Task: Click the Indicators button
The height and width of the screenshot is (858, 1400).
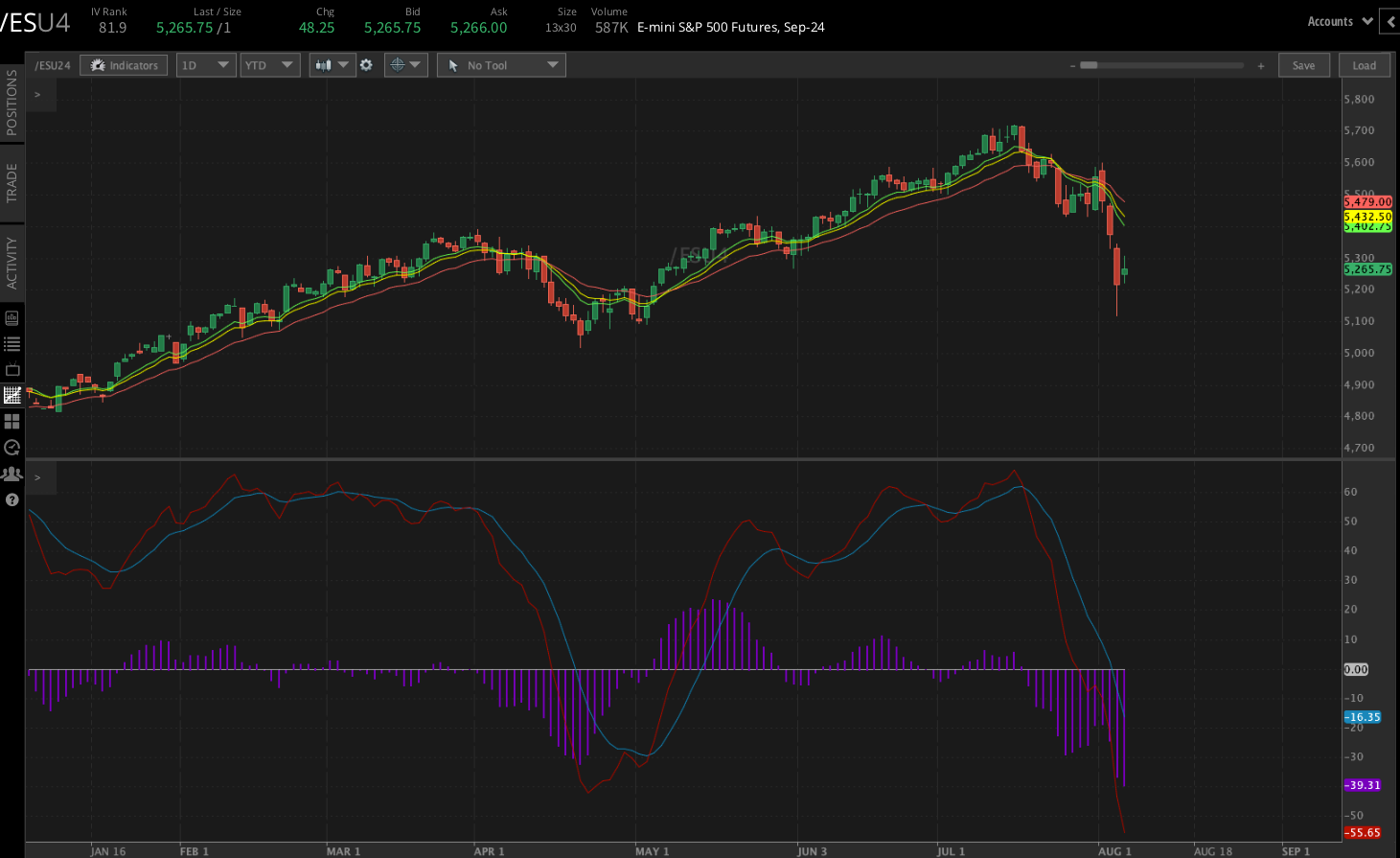Action: click(125, 65)
